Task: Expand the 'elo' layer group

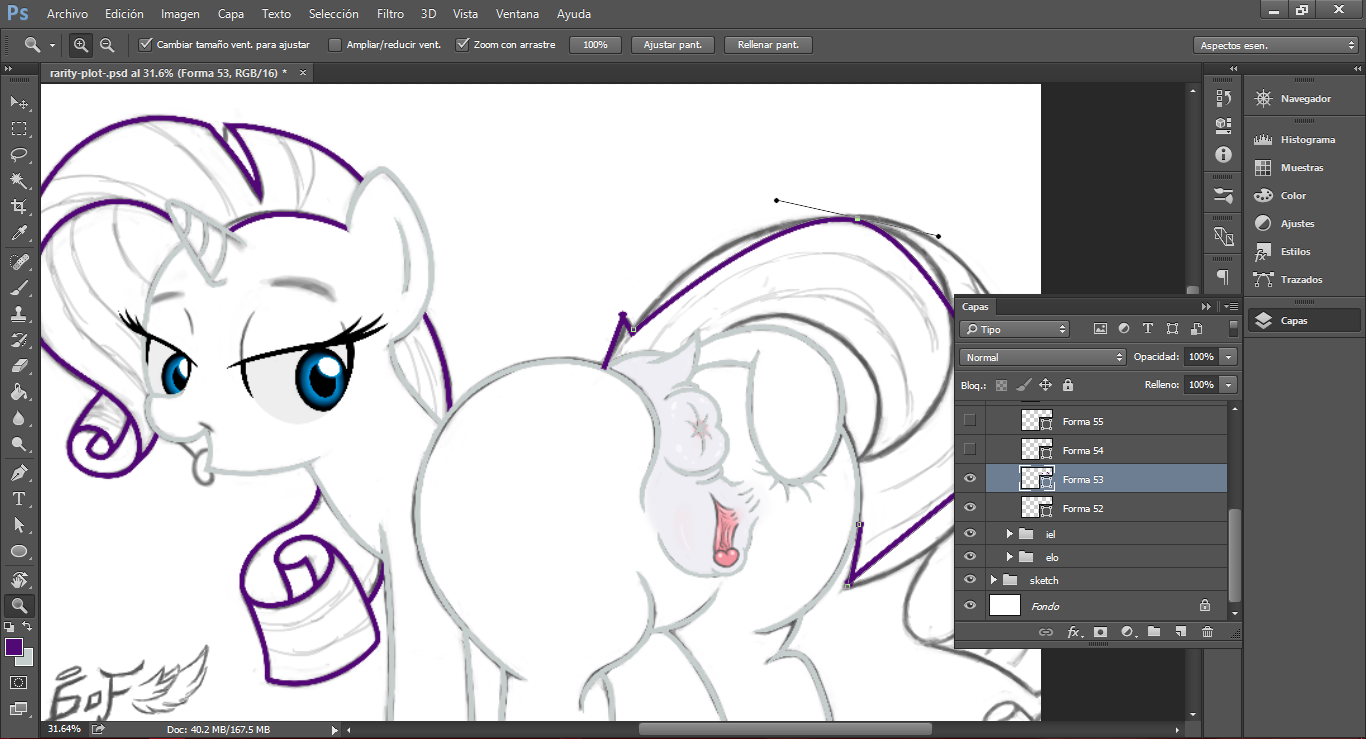Action: 1010,557
